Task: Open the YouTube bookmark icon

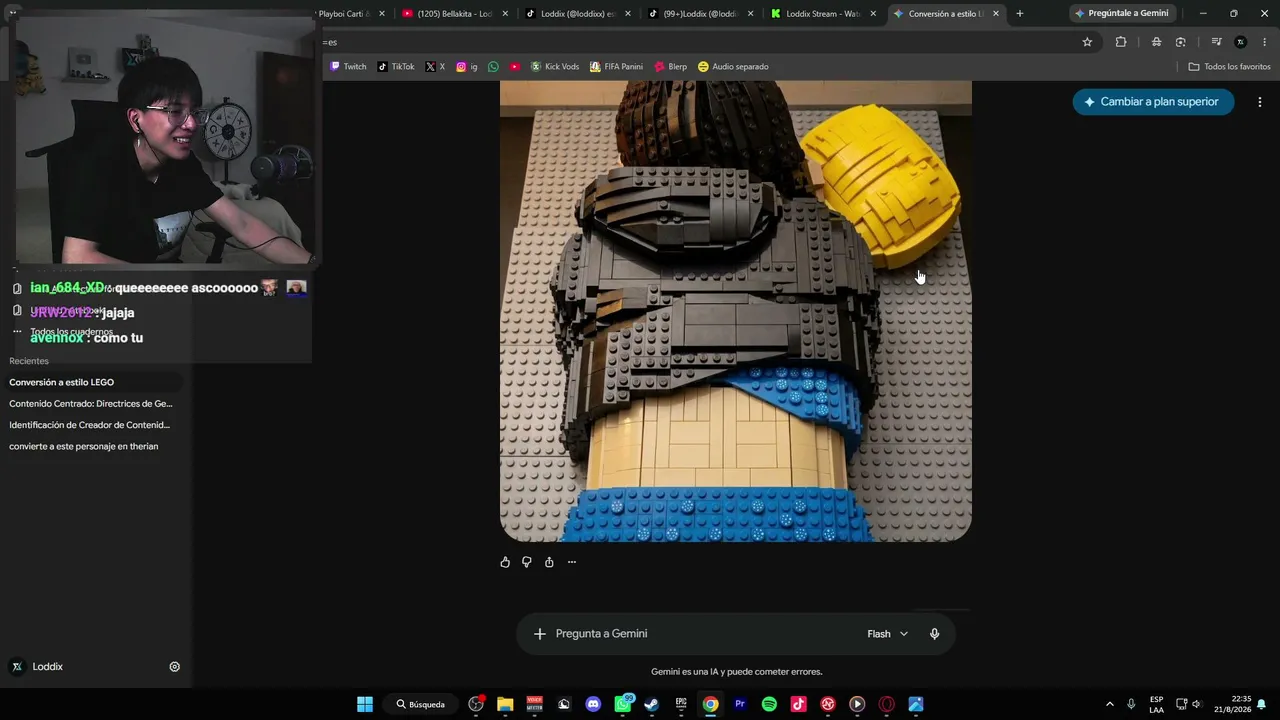Action: tap(515, 67)
